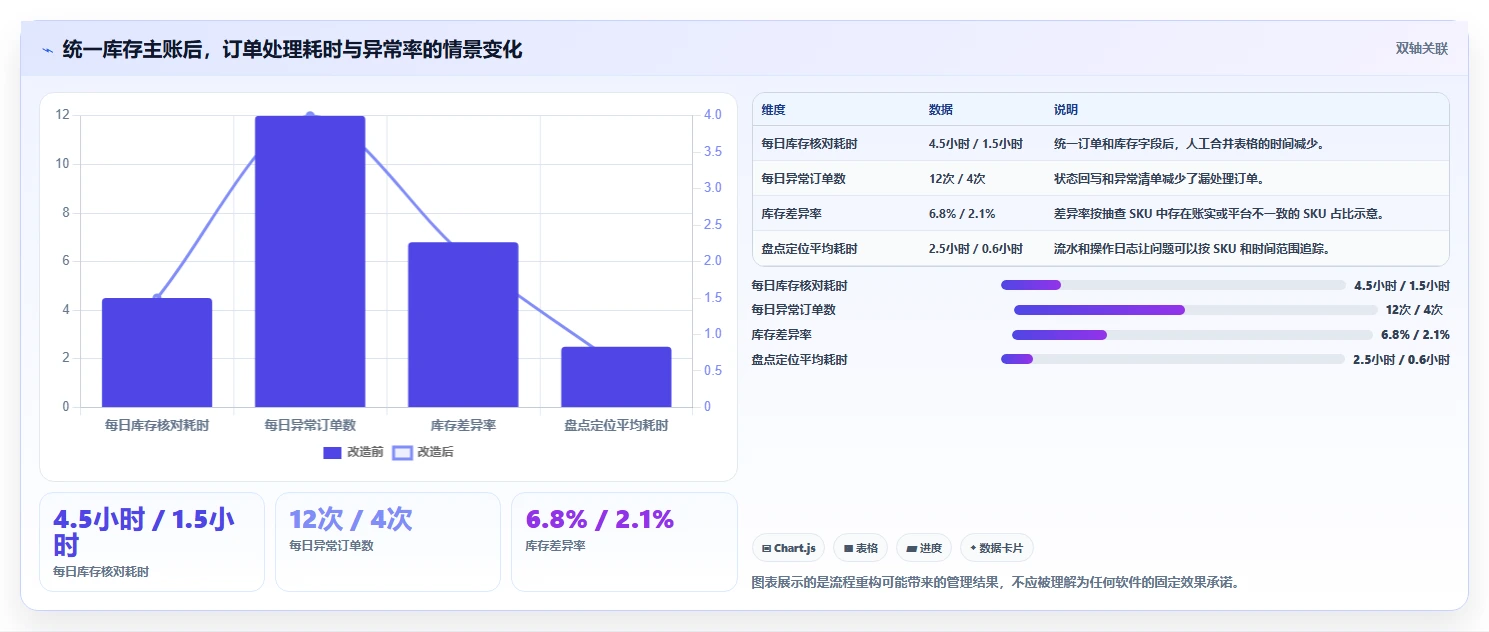Click the 双轴关联 badge in the header

(x=1421, y=49)
